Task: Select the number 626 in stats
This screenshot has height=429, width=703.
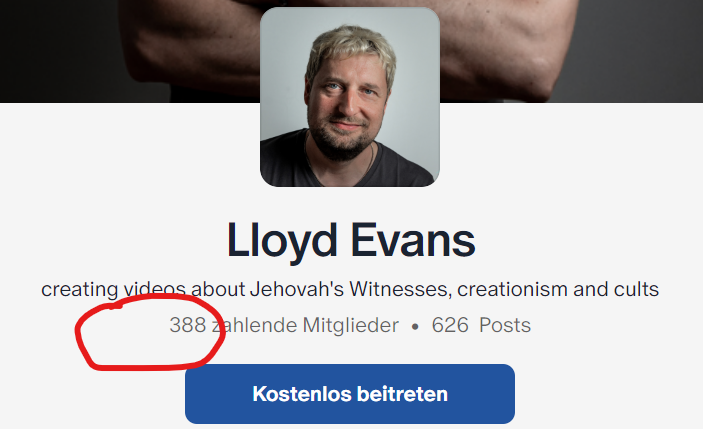Action: point(450,325)
